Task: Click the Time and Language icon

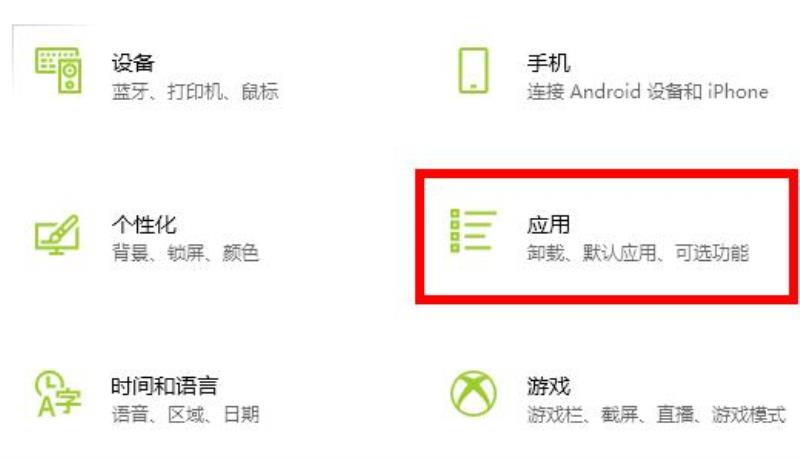Action: pos(58,393)
